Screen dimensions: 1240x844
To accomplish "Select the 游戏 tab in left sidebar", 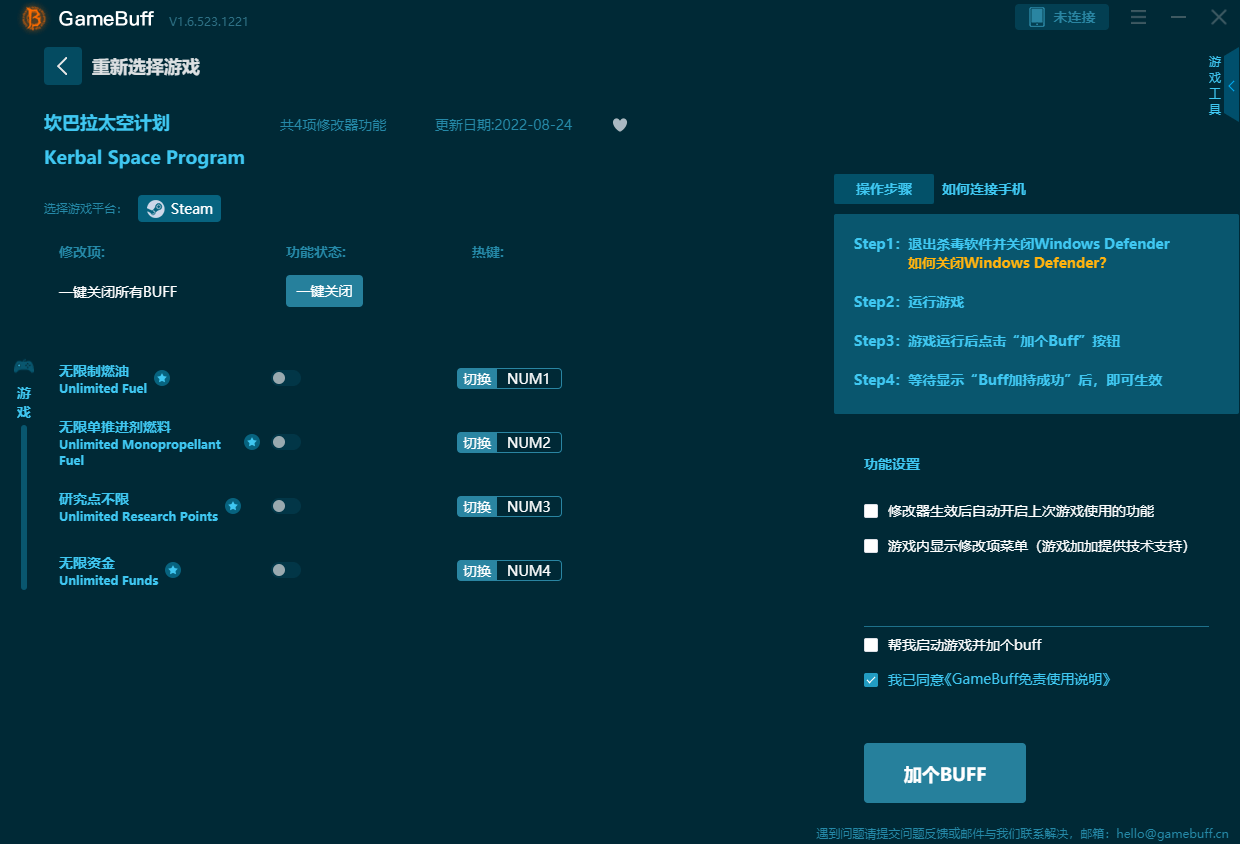I will (x=24, y=403).
